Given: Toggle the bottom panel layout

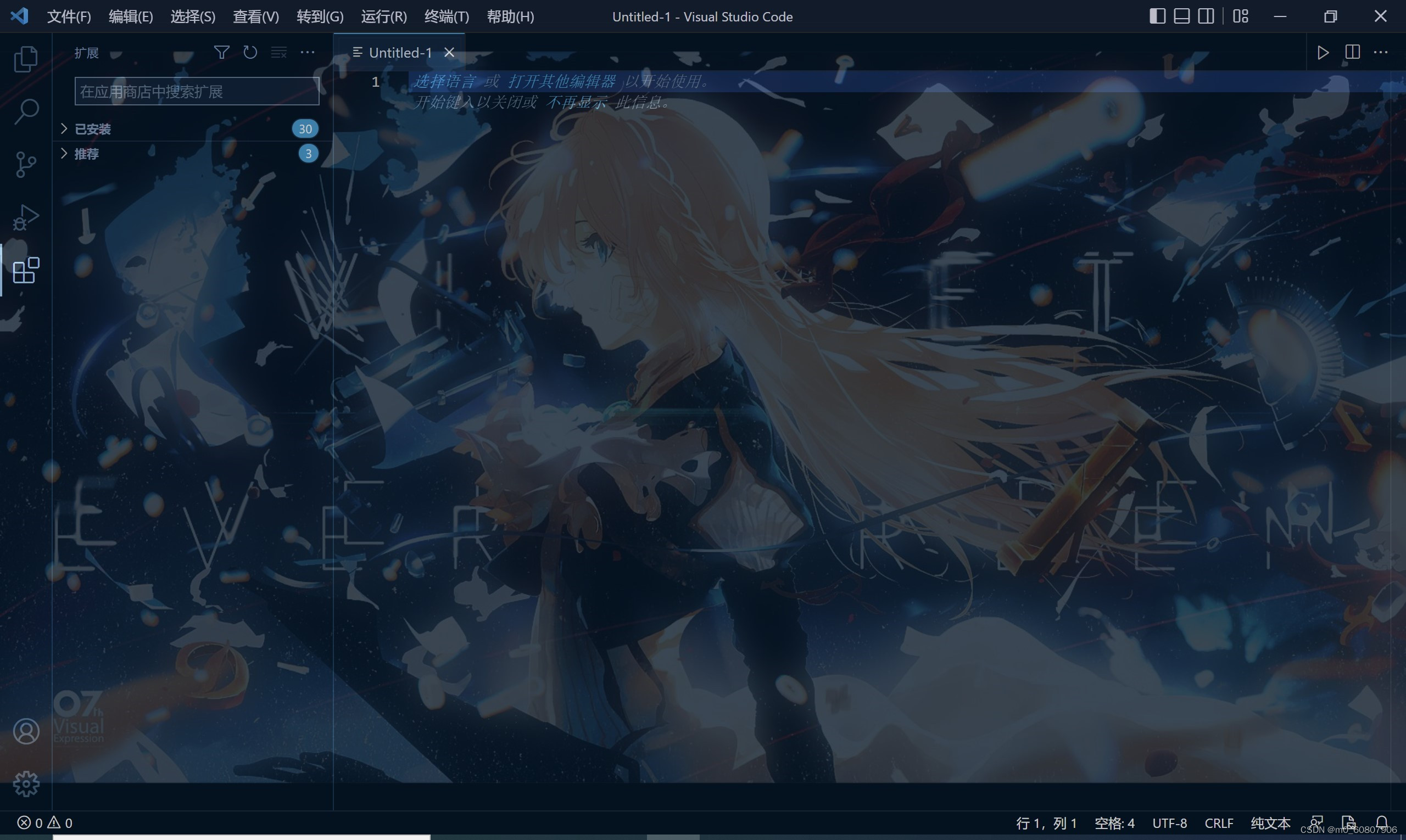Looking at the screenshot, I should (1181, 16).
